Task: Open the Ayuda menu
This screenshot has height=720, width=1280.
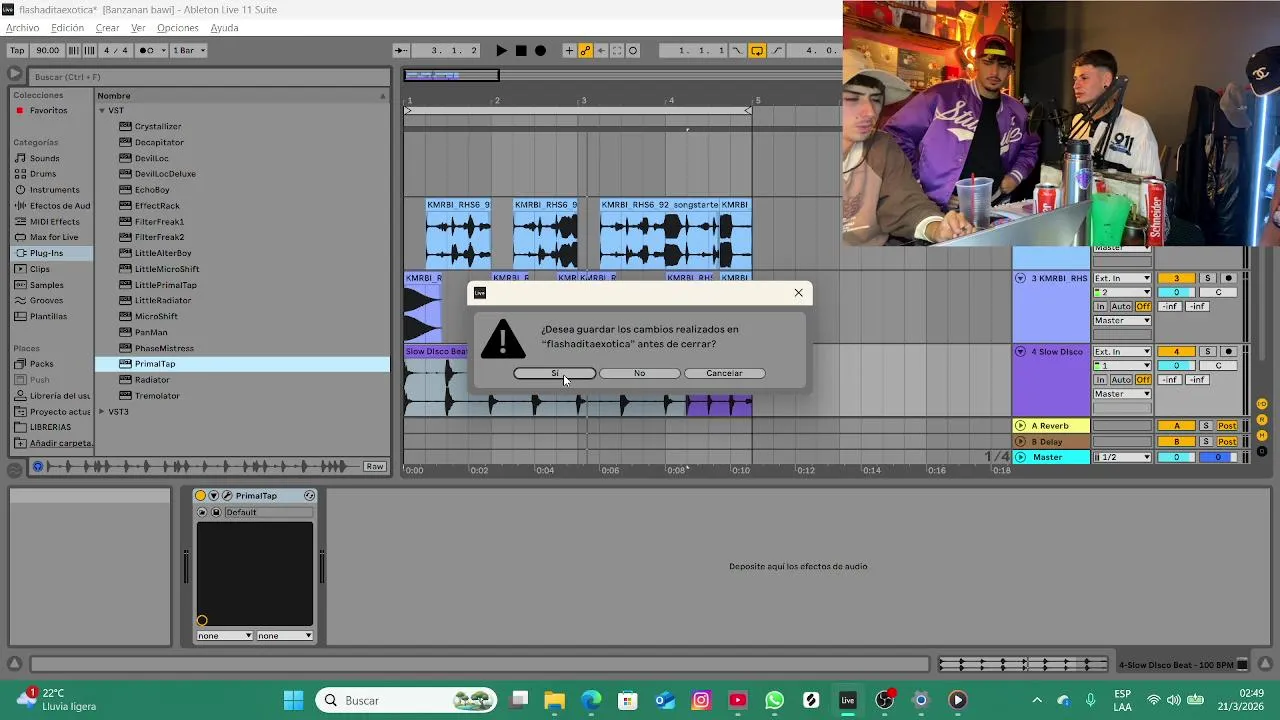Action: click(x=224, y=28)
